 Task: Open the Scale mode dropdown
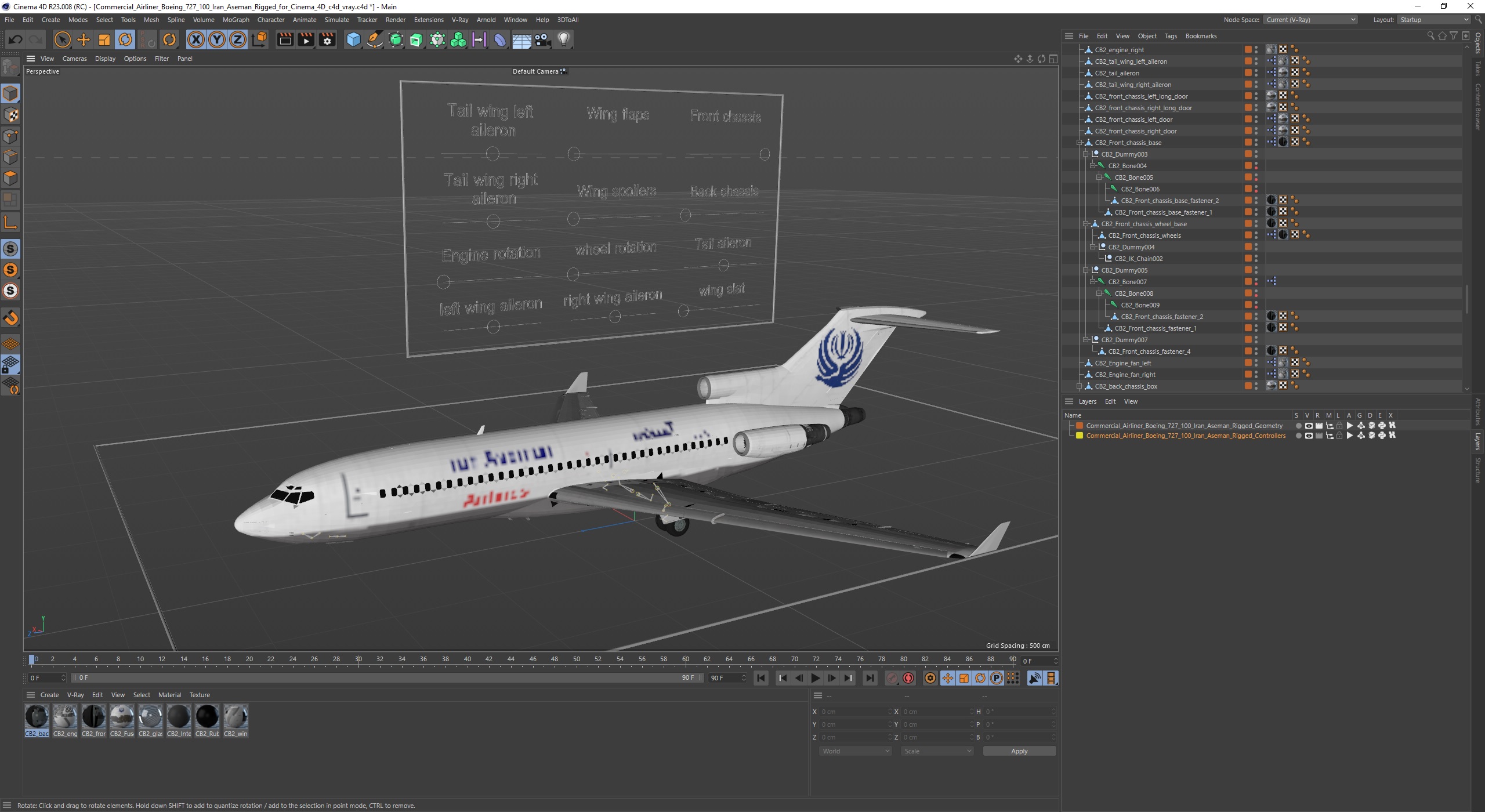[x=937, y=751]
